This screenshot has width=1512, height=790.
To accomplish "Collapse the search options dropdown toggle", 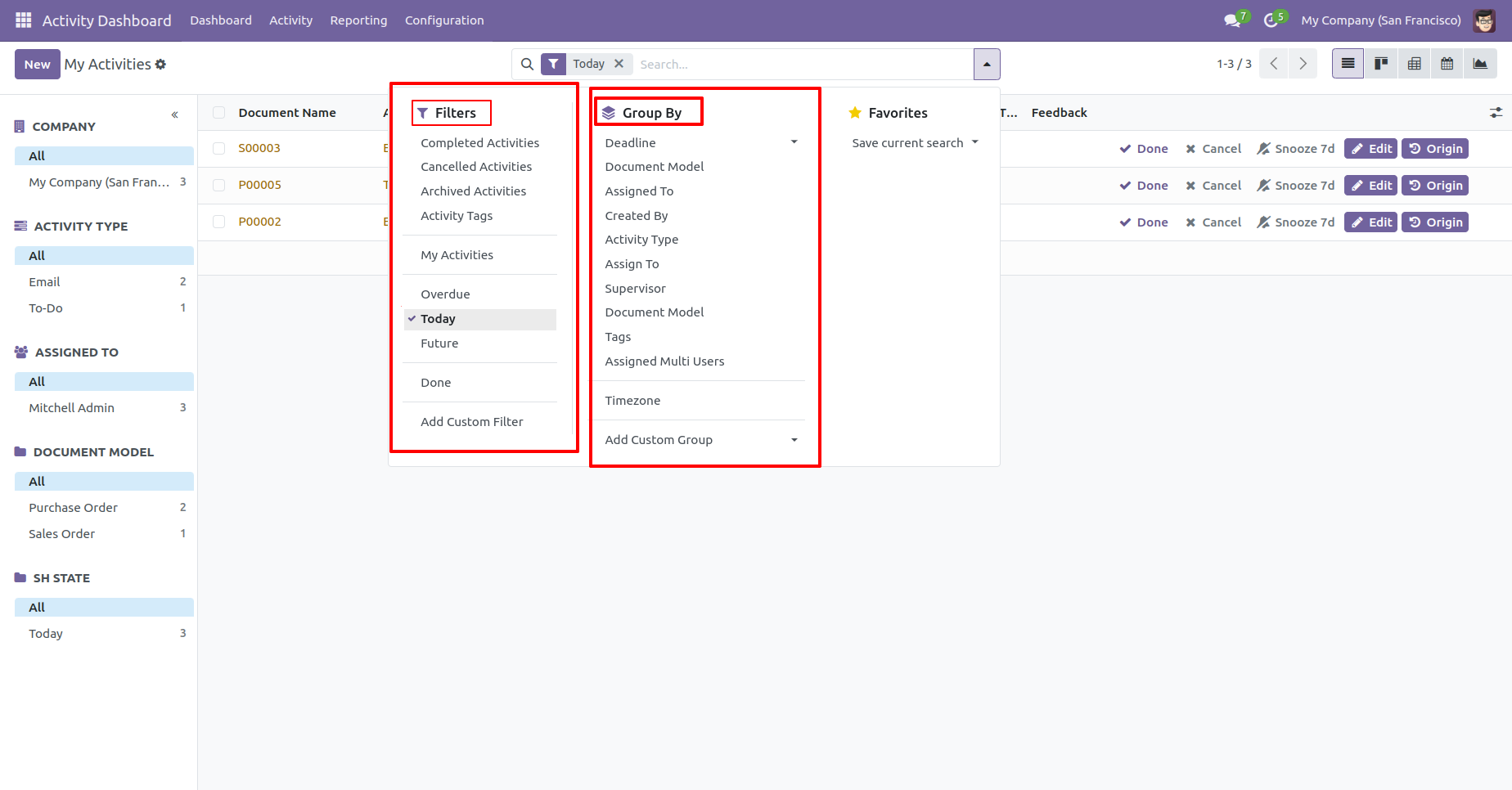I will pyautogui.click(x=987, y=64).
